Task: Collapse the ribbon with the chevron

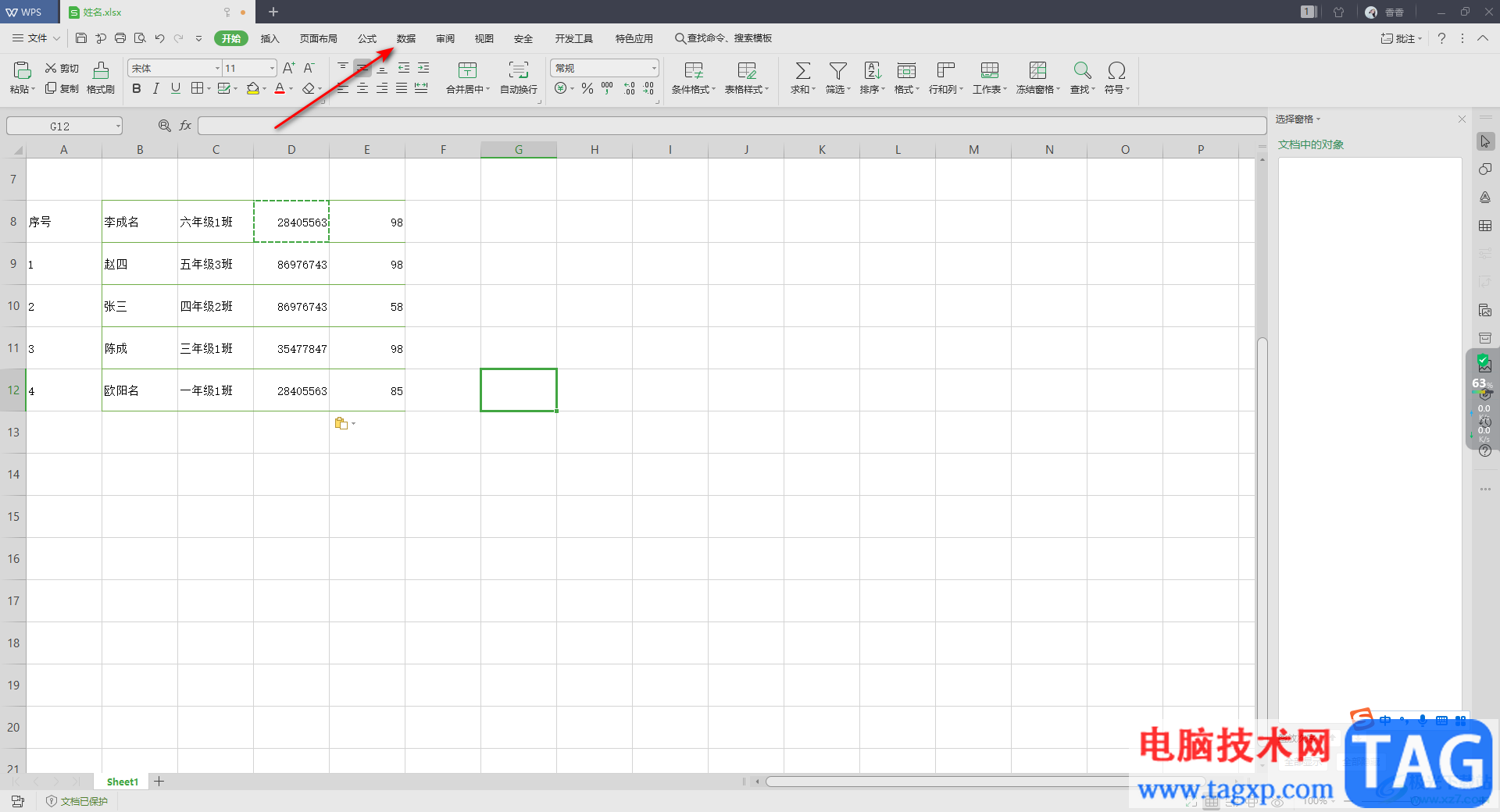Action: pyautogui.click(x=1482, y=38)
